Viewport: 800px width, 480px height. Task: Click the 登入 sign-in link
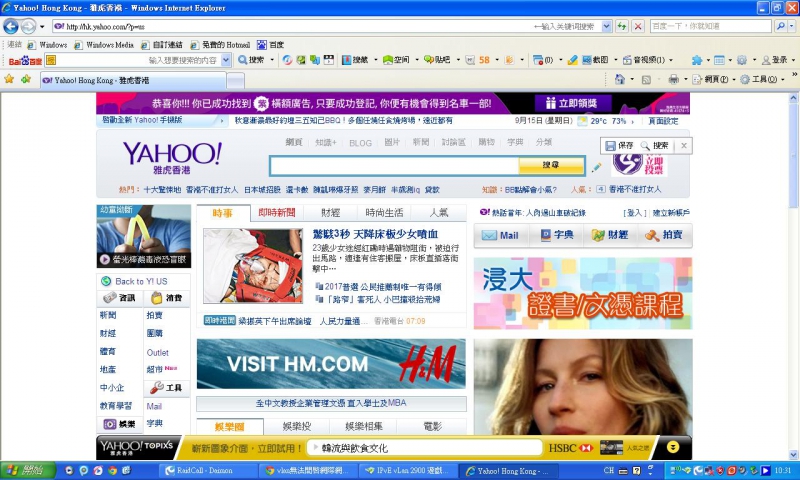(635, 213)
